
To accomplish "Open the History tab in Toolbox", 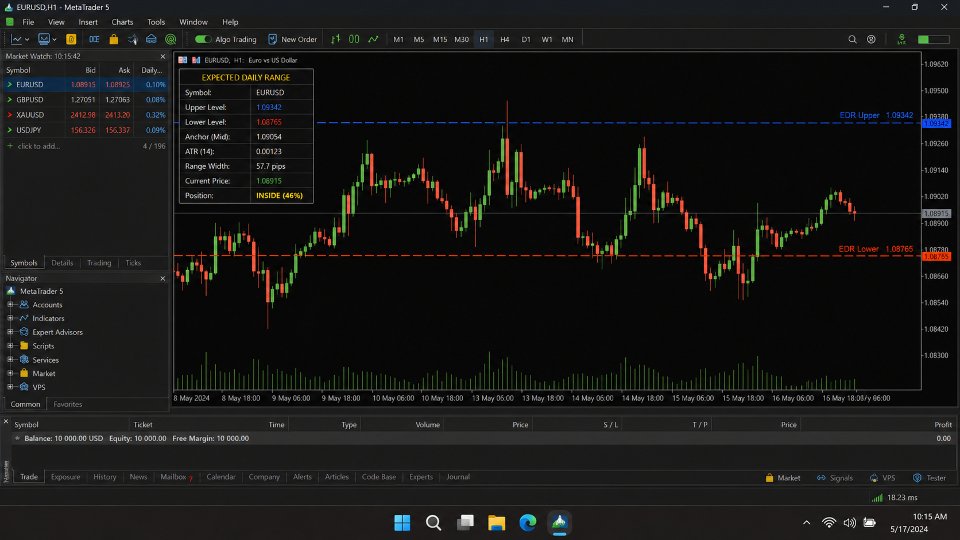I will (105, 476).
